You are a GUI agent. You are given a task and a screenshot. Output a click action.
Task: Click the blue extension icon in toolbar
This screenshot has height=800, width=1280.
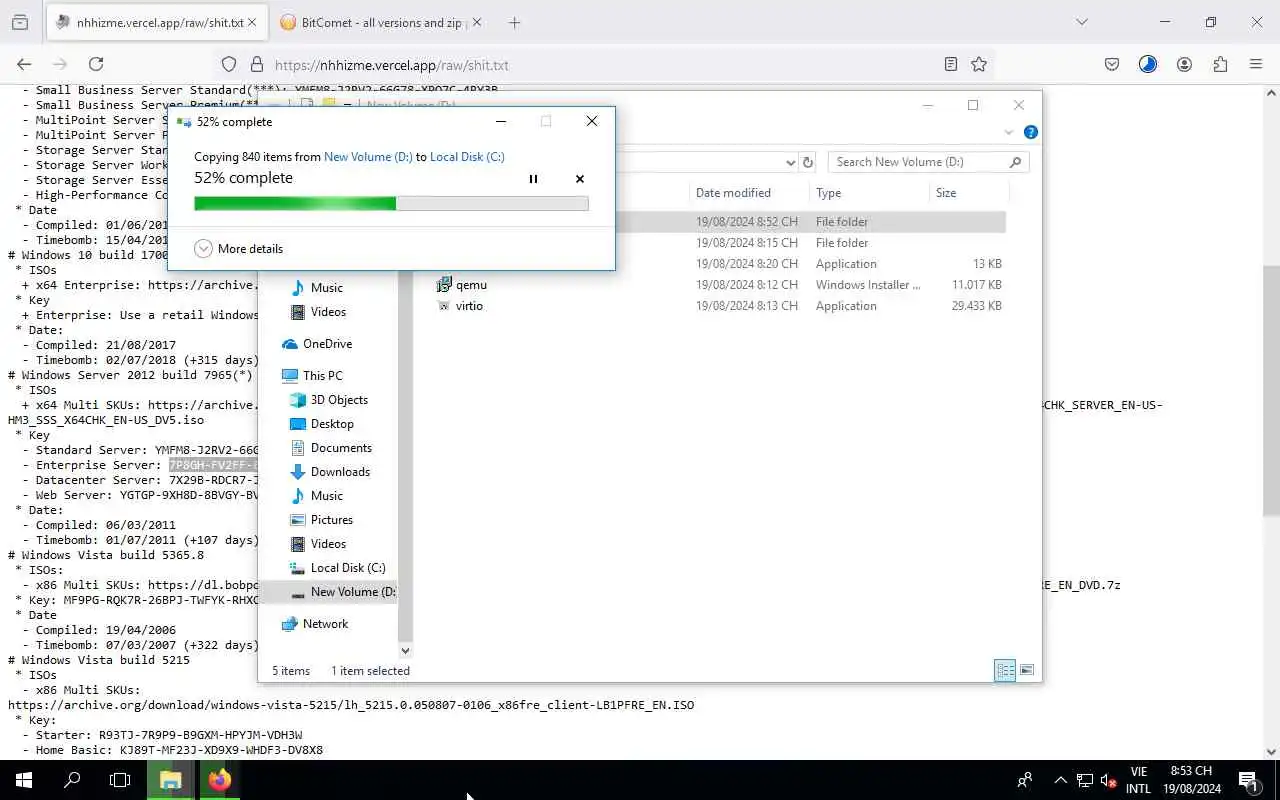click(x=1148, y=64)
